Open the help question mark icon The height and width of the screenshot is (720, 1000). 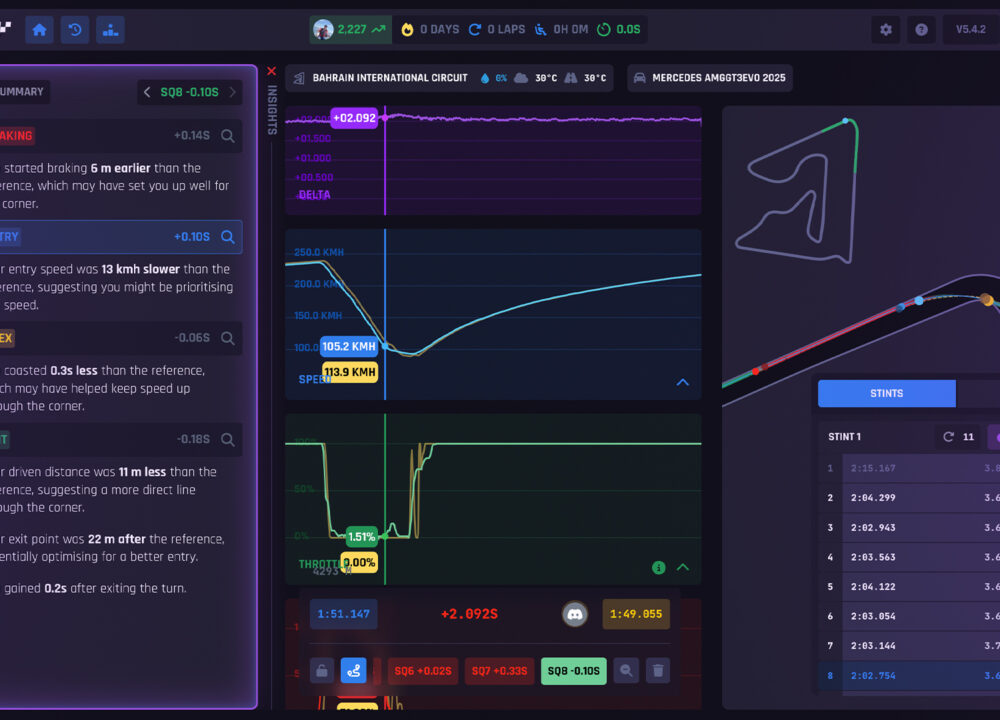pos(921,29)
